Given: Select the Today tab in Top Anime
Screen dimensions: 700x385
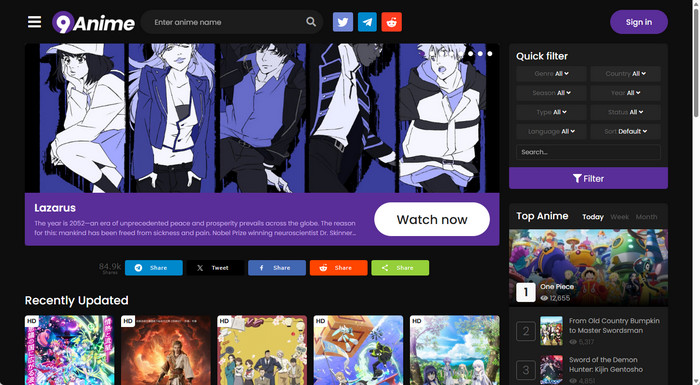Looking at the screenshot, I should point(593,217).
